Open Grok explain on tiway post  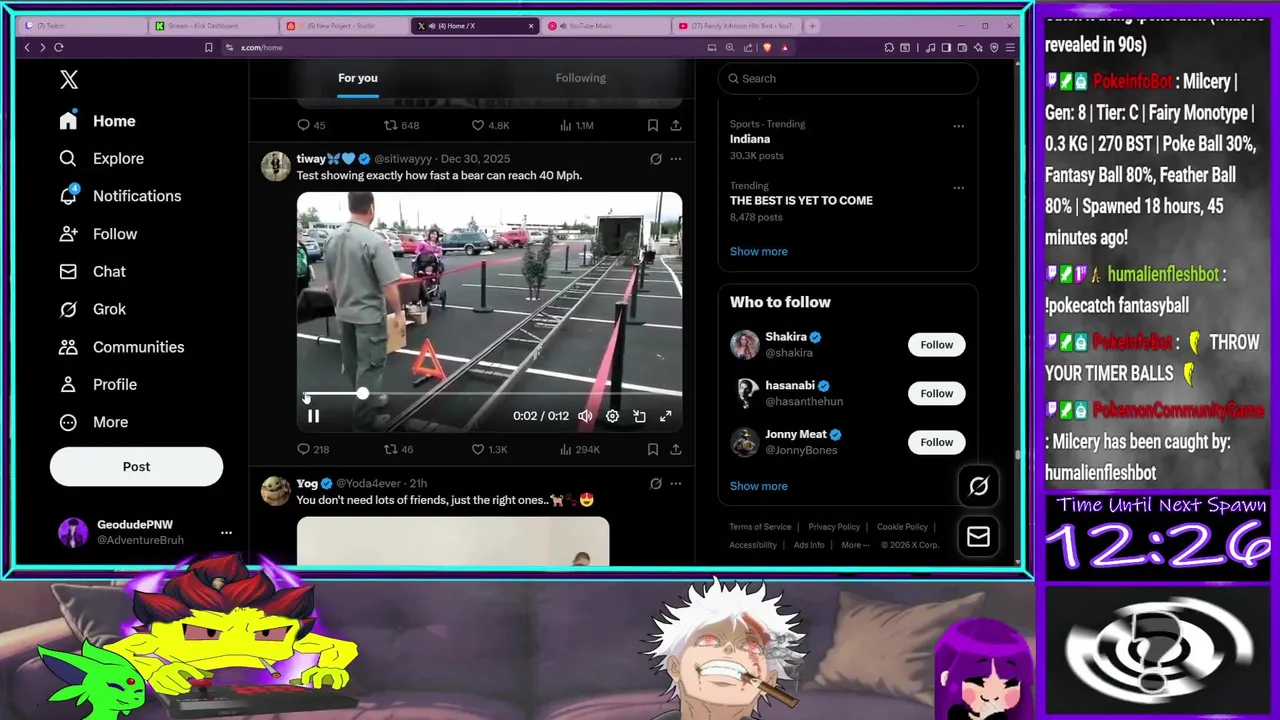[656, 159]
